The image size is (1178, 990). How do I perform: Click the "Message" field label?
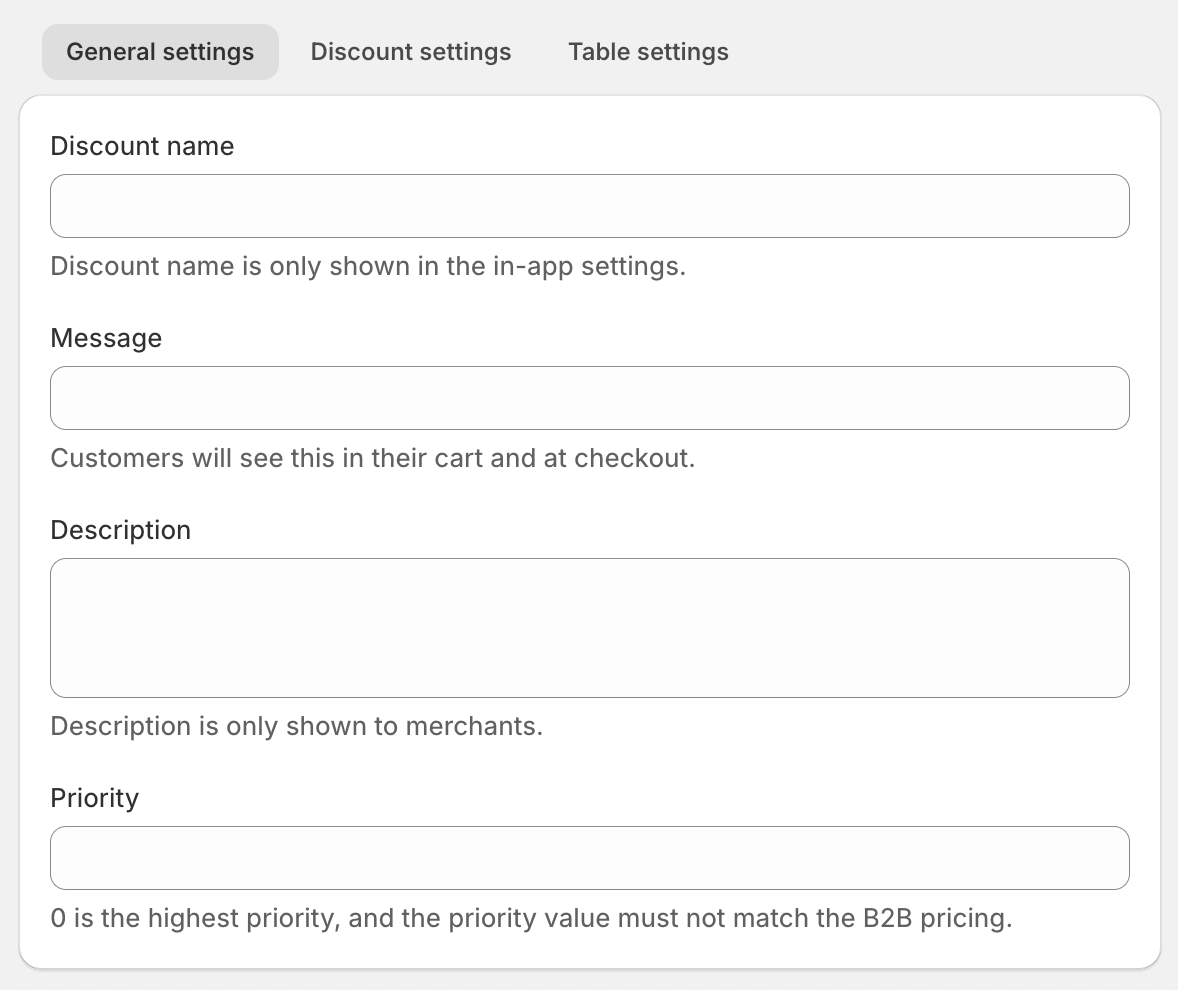point(106,338)
